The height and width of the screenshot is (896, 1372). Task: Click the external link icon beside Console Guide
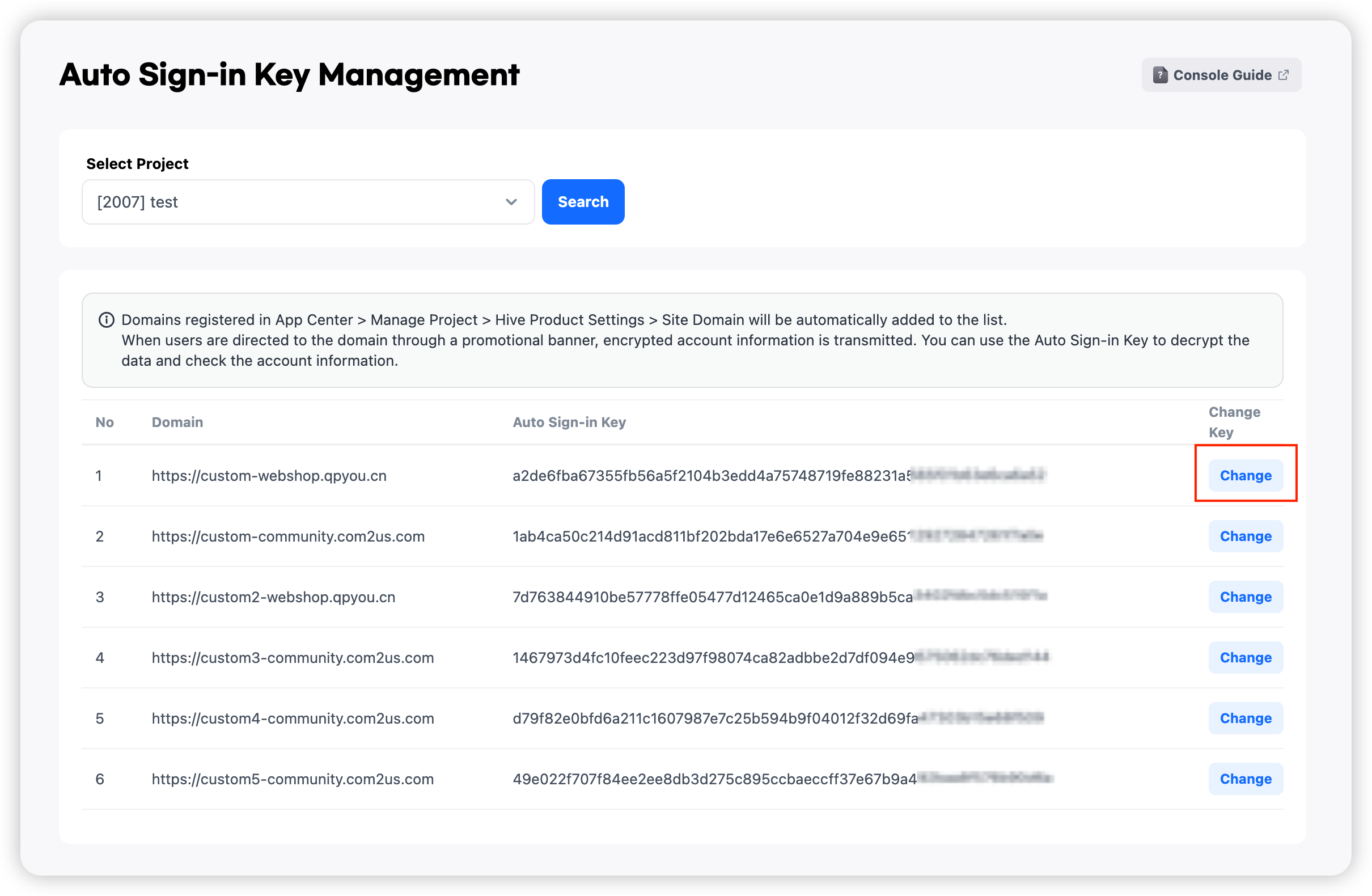pos(1283,75)
